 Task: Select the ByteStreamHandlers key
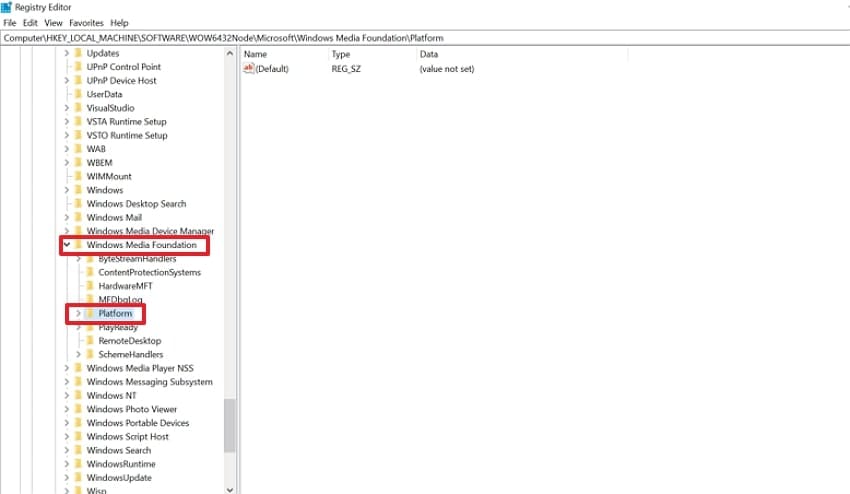(137, 259)
